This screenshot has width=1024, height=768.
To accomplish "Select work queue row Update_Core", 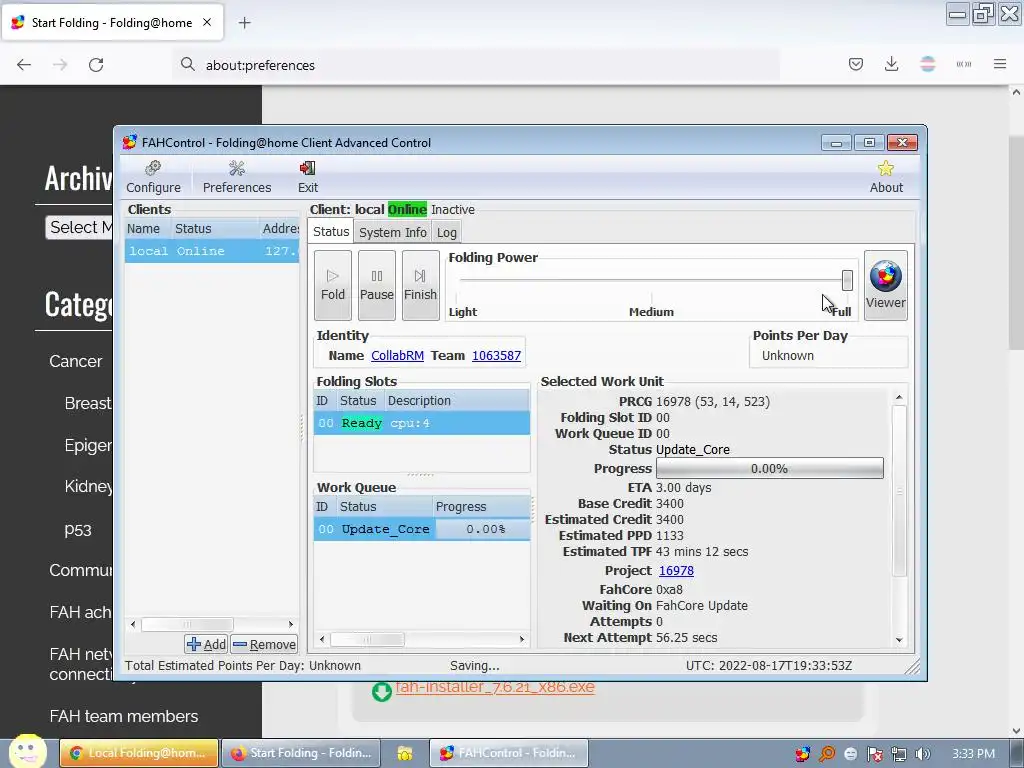I will click(x=422, y=529).
